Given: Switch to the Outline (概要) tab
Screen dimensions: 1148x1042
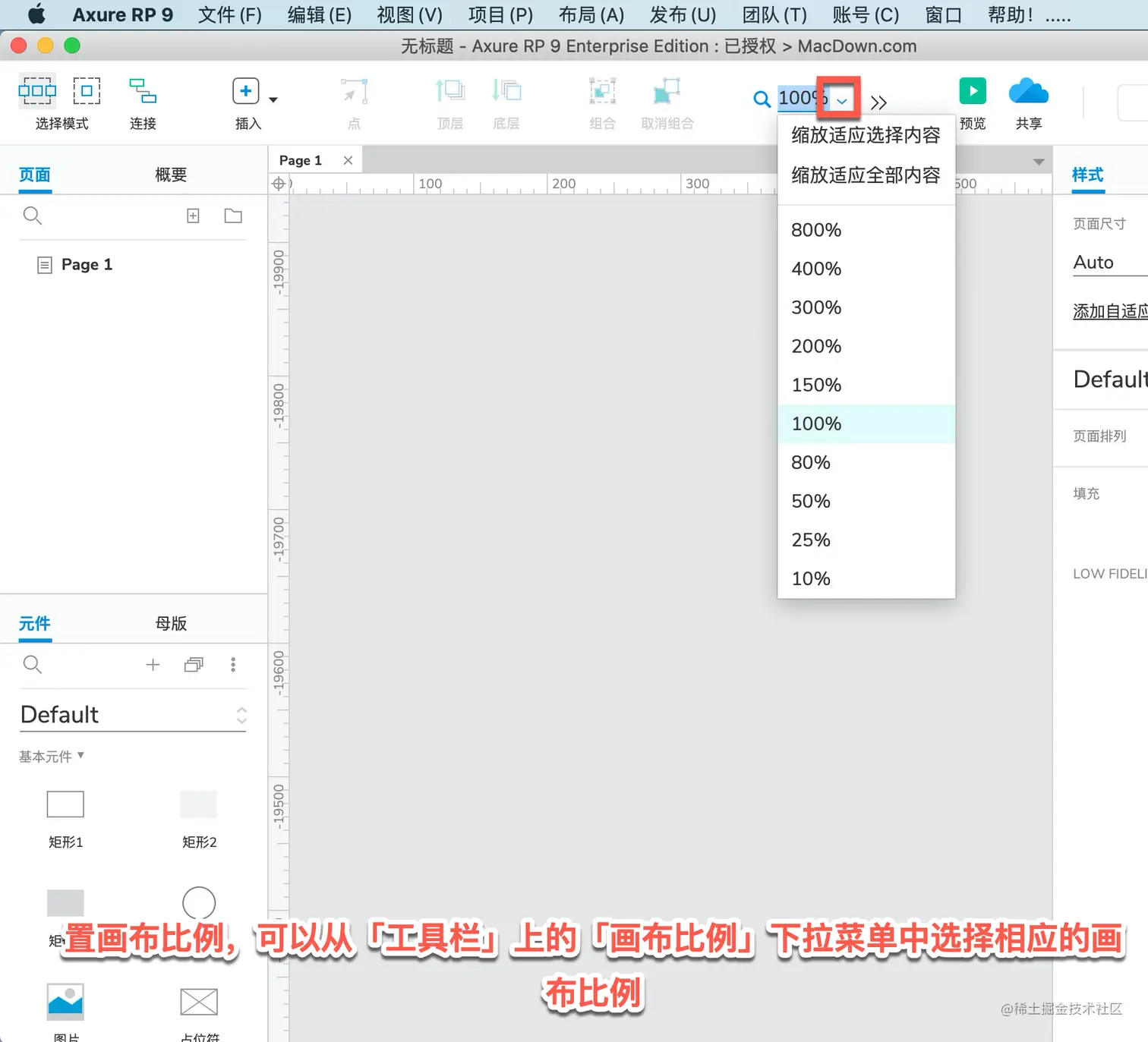Looking at the screenshot, I should [171, 175].
